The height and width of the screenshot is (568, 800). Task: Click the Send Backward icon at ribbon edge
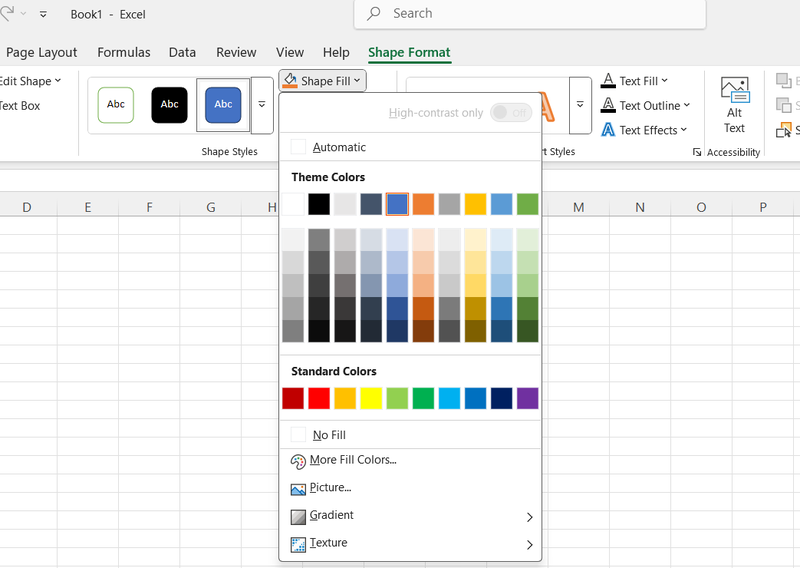pyautogui.click(x=784, y=105)
